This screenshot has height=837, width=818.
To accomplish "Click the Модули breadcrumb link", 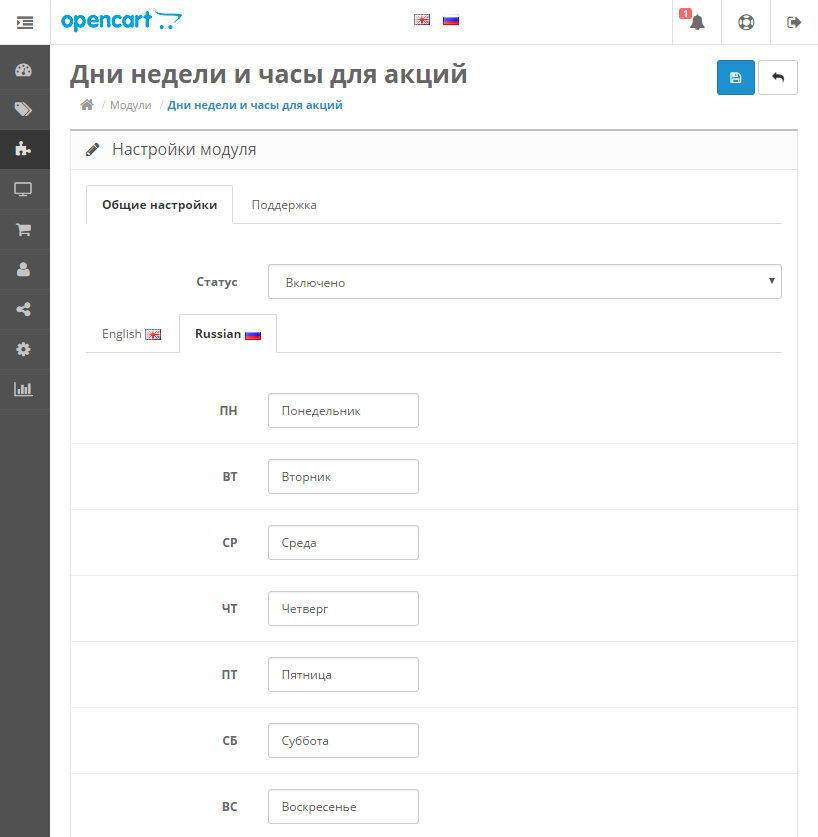I will click(130, 105).
